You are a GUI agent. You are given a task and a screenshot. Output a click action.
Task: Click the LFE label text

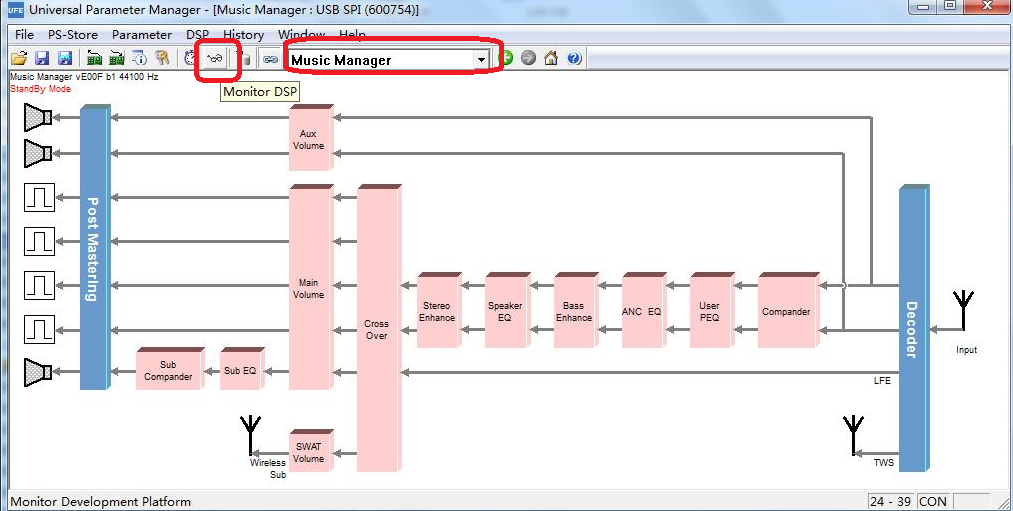point(882,381)
